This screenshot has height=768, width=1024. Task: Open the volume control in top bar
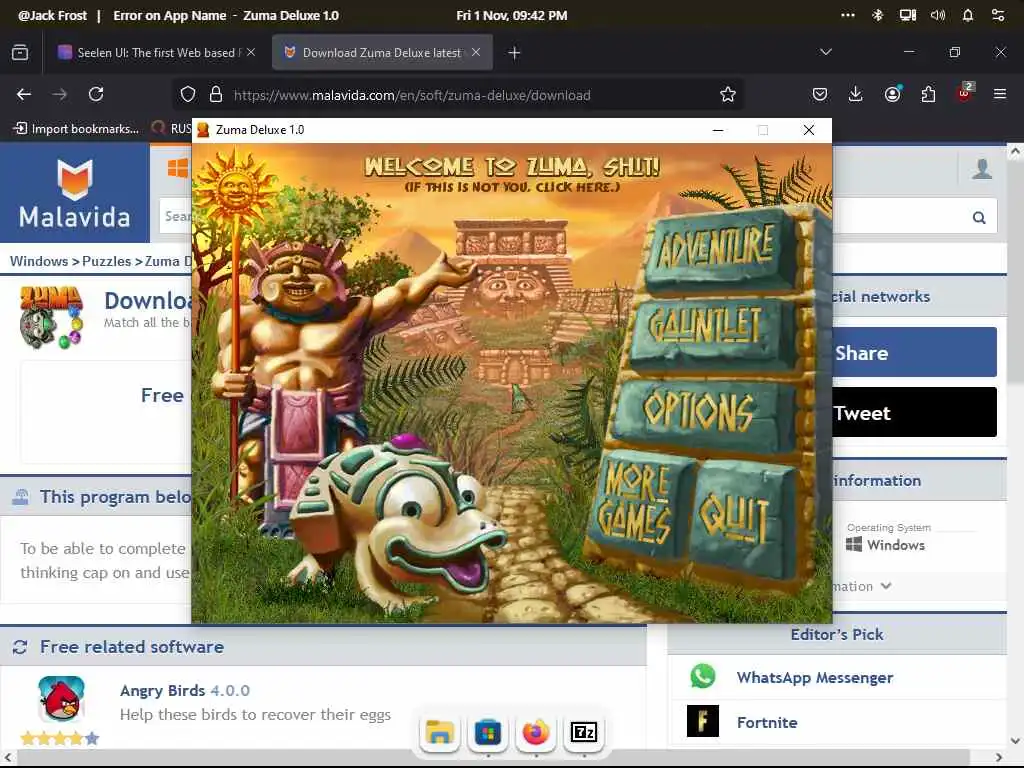click(x=938, y=15)
